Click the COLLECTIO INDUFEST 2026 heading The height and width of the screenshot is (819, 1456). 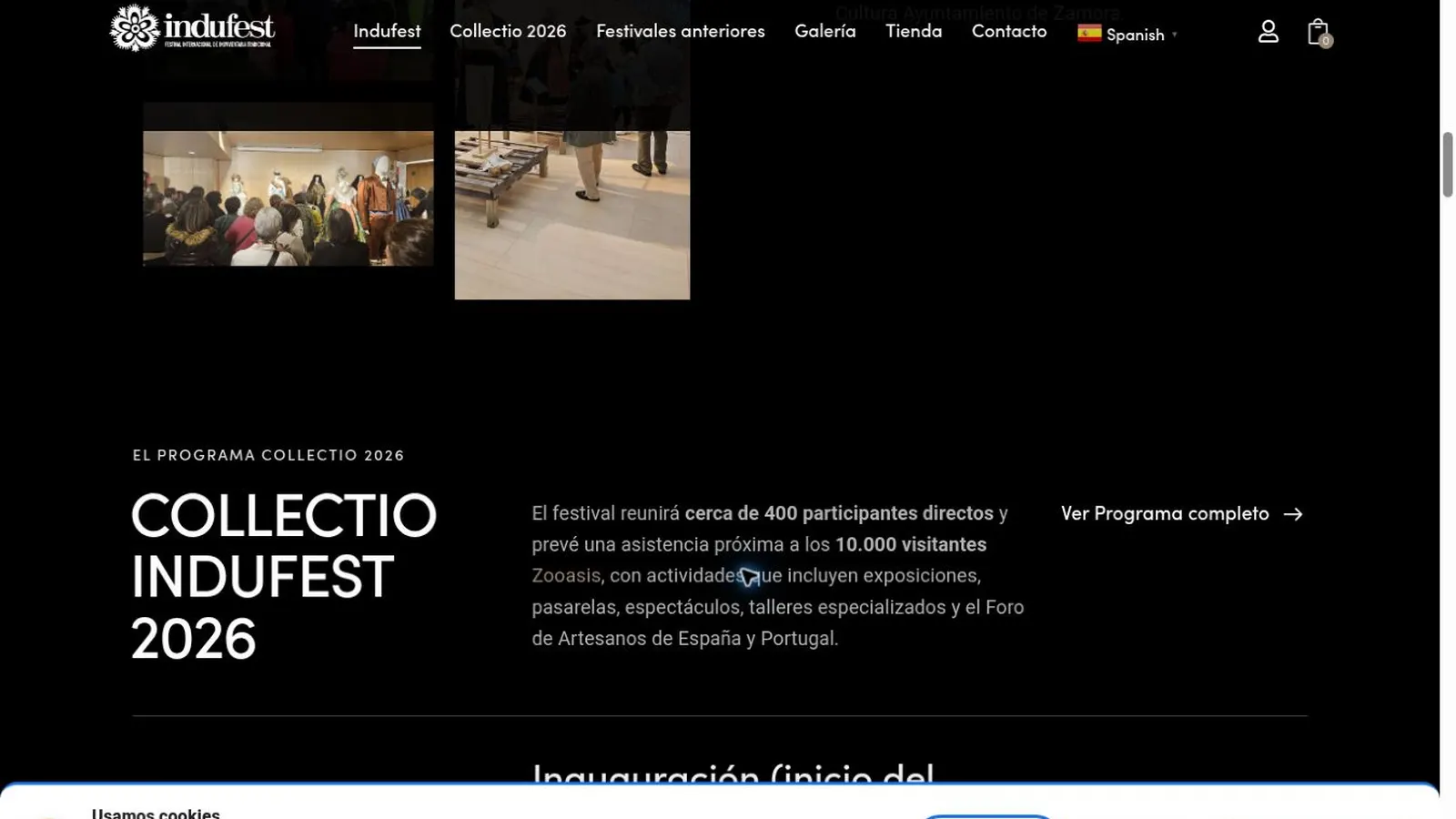(x=284, y=576)
